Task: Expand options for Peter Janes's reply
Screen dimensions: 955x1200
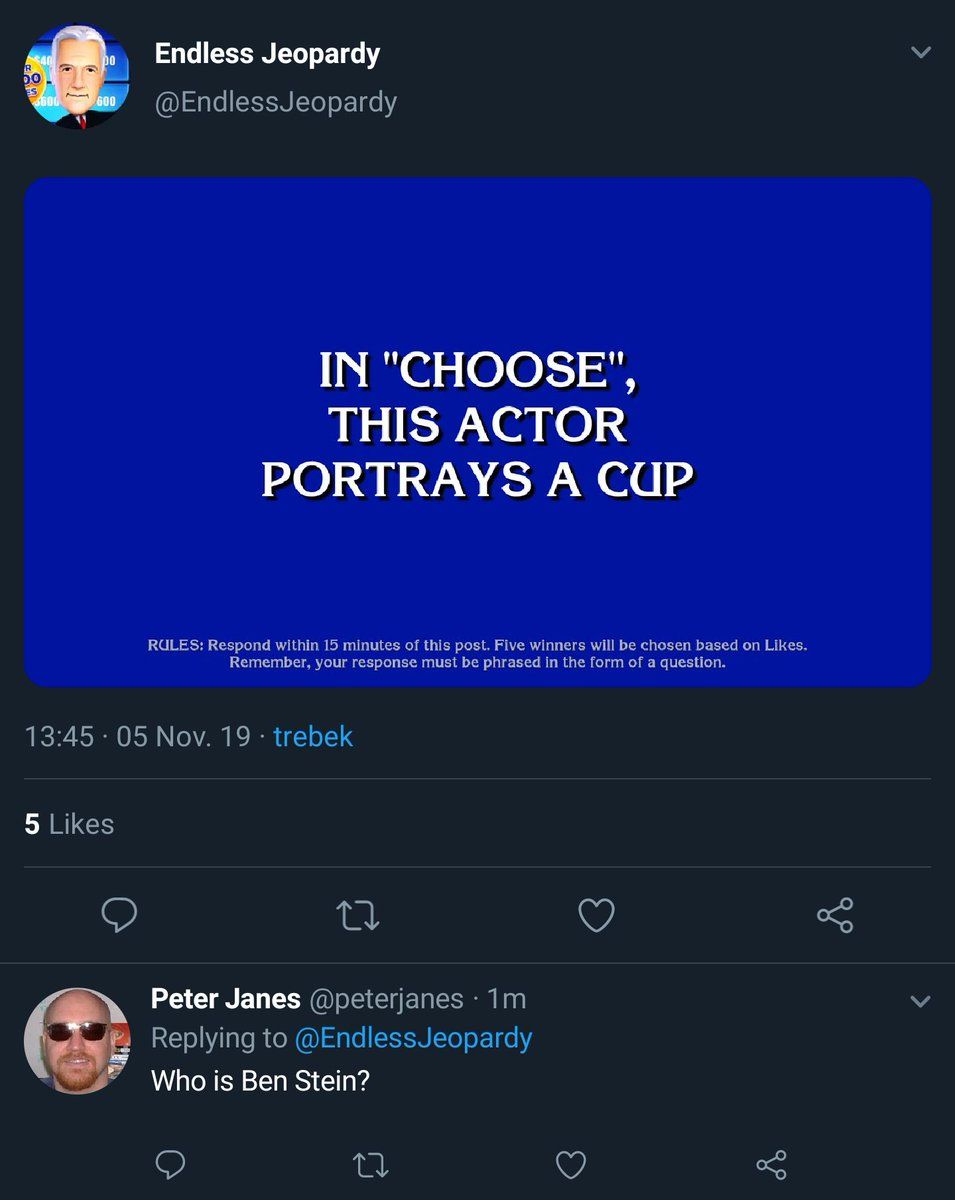Action: 920,1001
